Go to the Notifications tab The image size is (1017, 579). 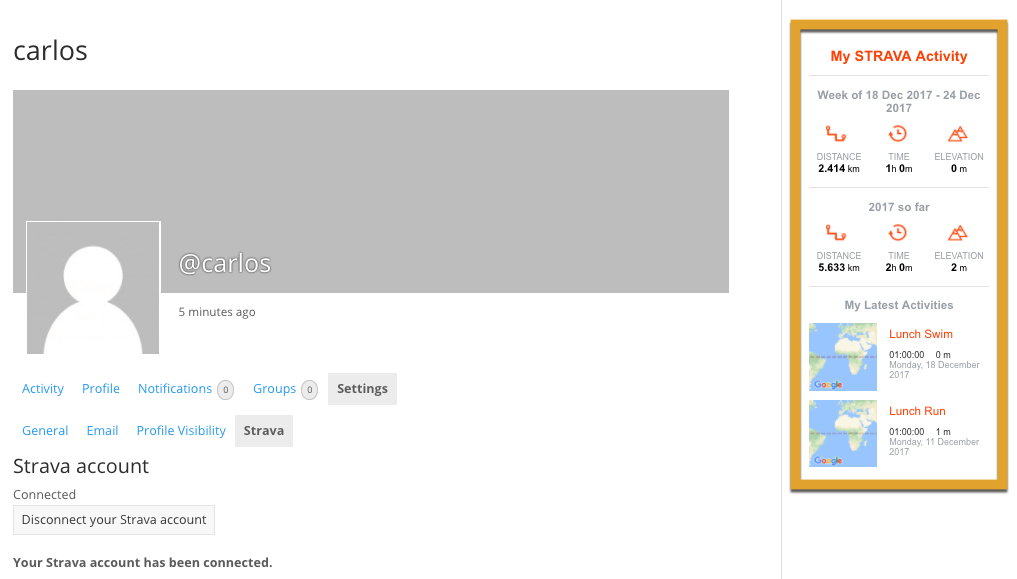click(x=175, y=389)
